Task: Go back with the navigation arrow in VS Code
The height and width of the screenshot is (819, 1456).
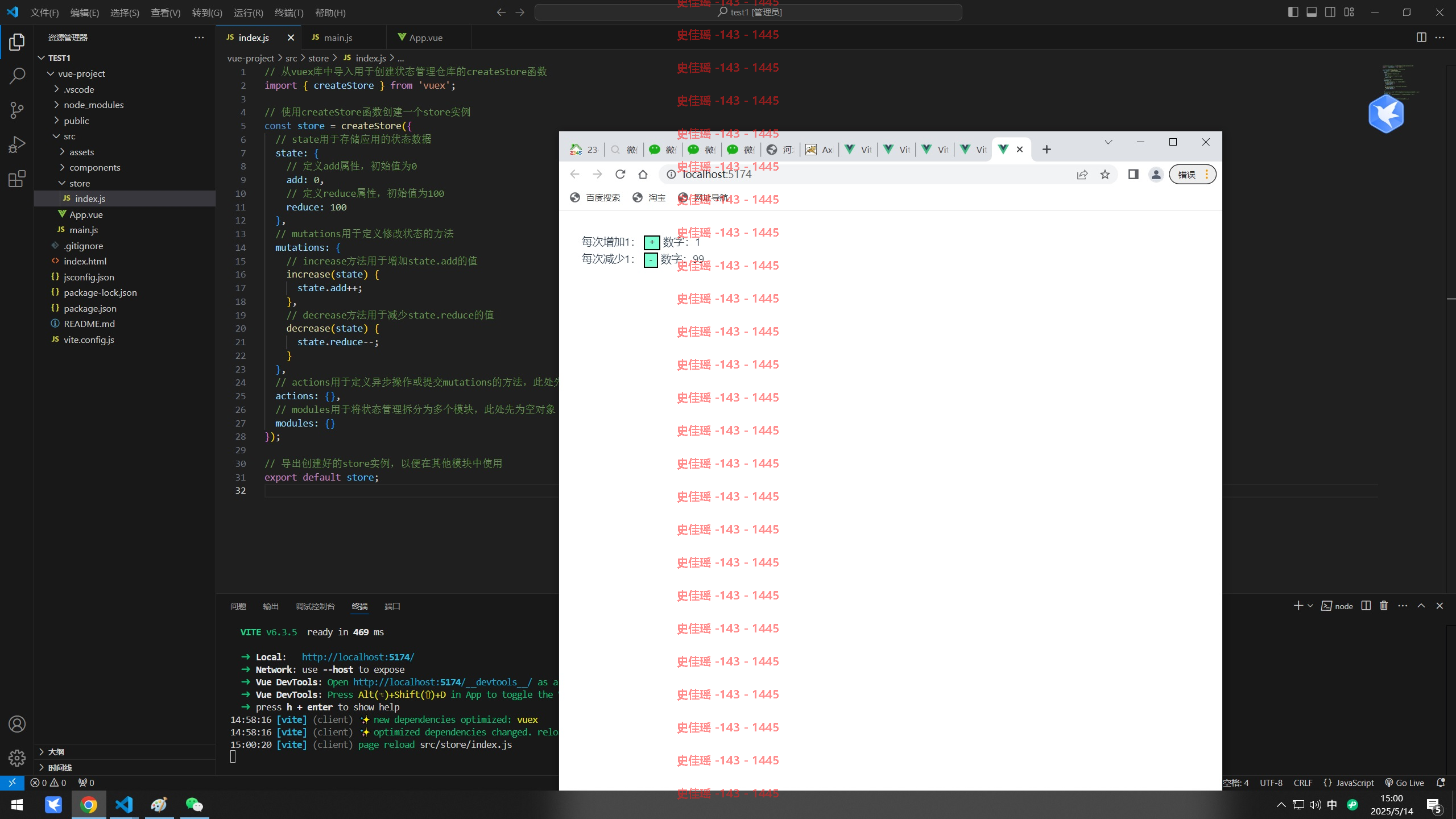Action: pos(501,13)
